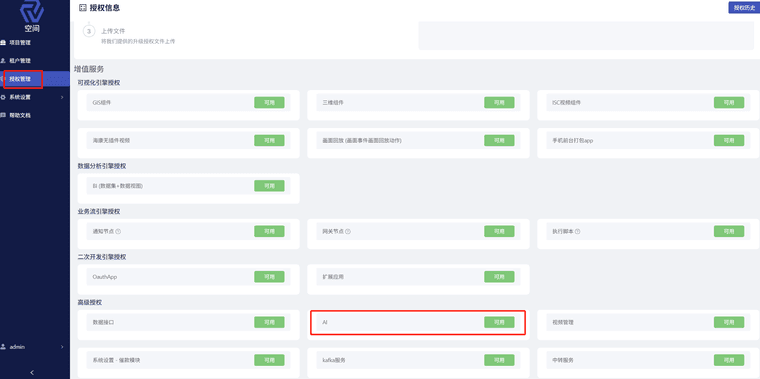The width and height of the screenshot is (760, 379).
Task: Click the 项目管理 sidebar icon
Action: click(x=3, y=43)
